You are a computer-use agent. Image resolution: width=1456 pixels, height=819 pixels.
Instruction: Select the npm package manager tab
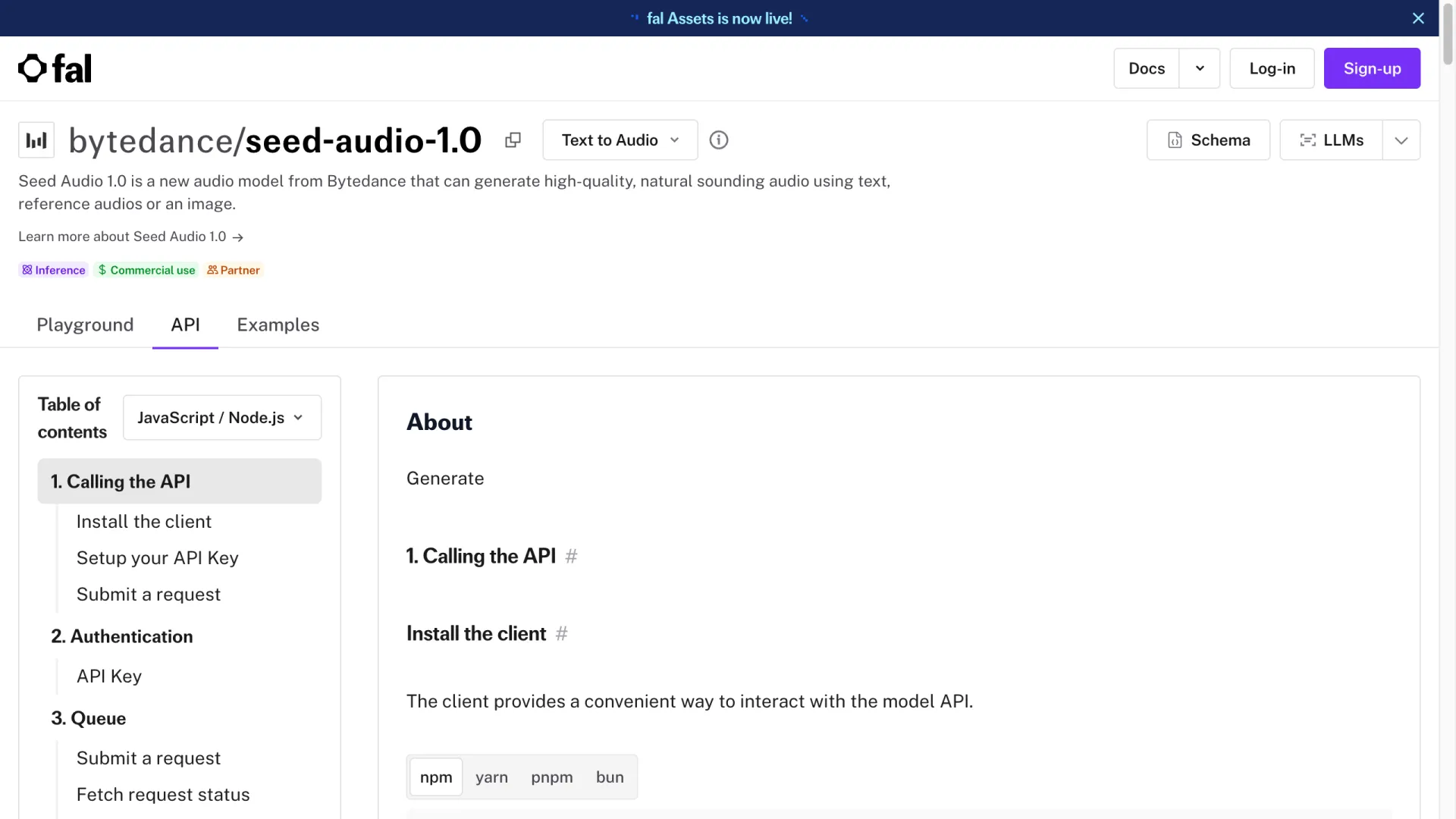coord(436,777)
